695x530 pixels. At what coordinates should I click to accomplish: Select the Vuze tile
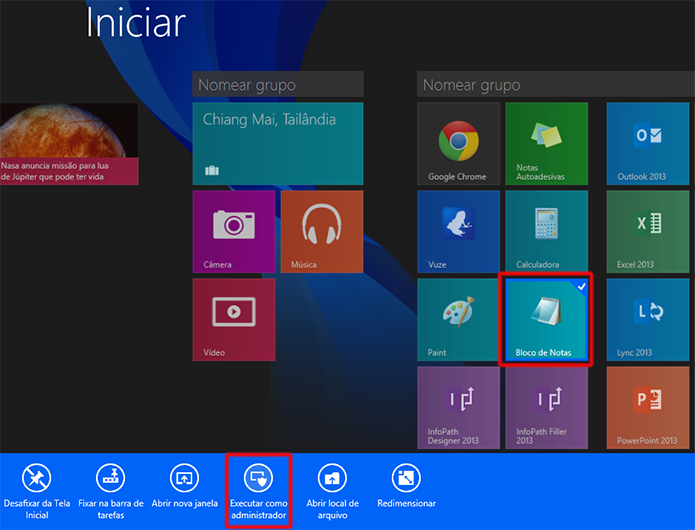(458, 231)
